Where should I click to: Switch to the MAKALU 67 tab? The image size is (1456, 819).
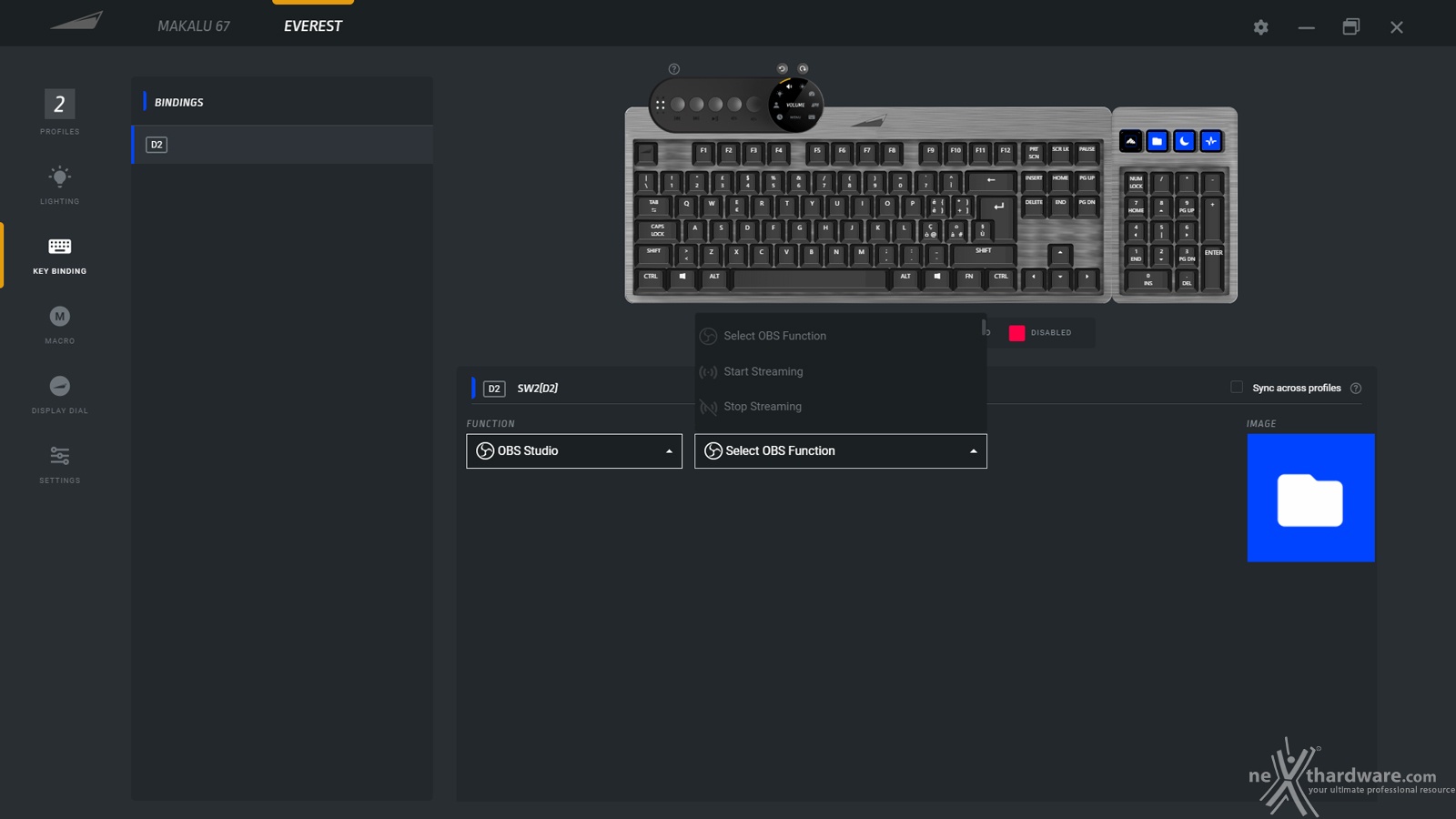coord(194,26)
